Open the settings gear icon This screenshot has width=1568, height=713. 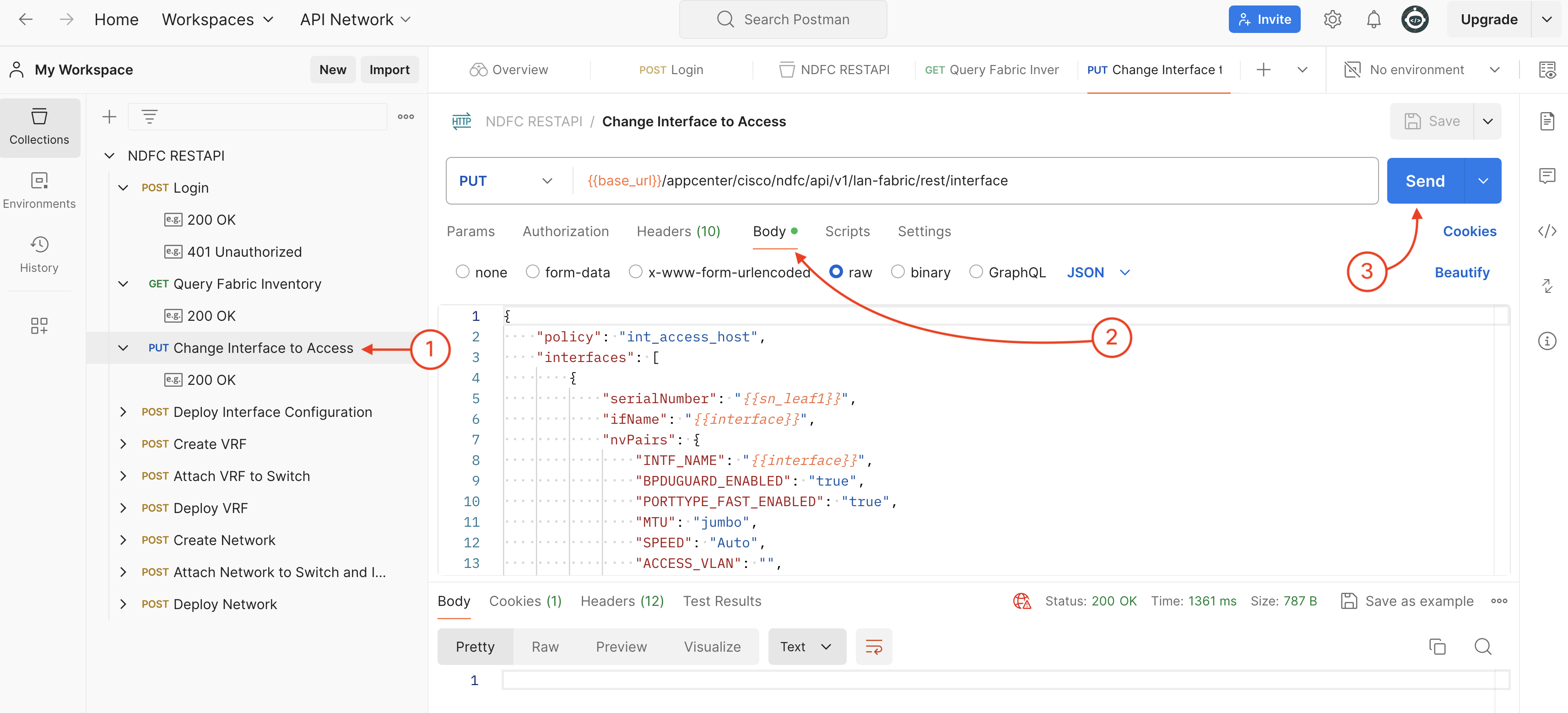click(1332, 20)
